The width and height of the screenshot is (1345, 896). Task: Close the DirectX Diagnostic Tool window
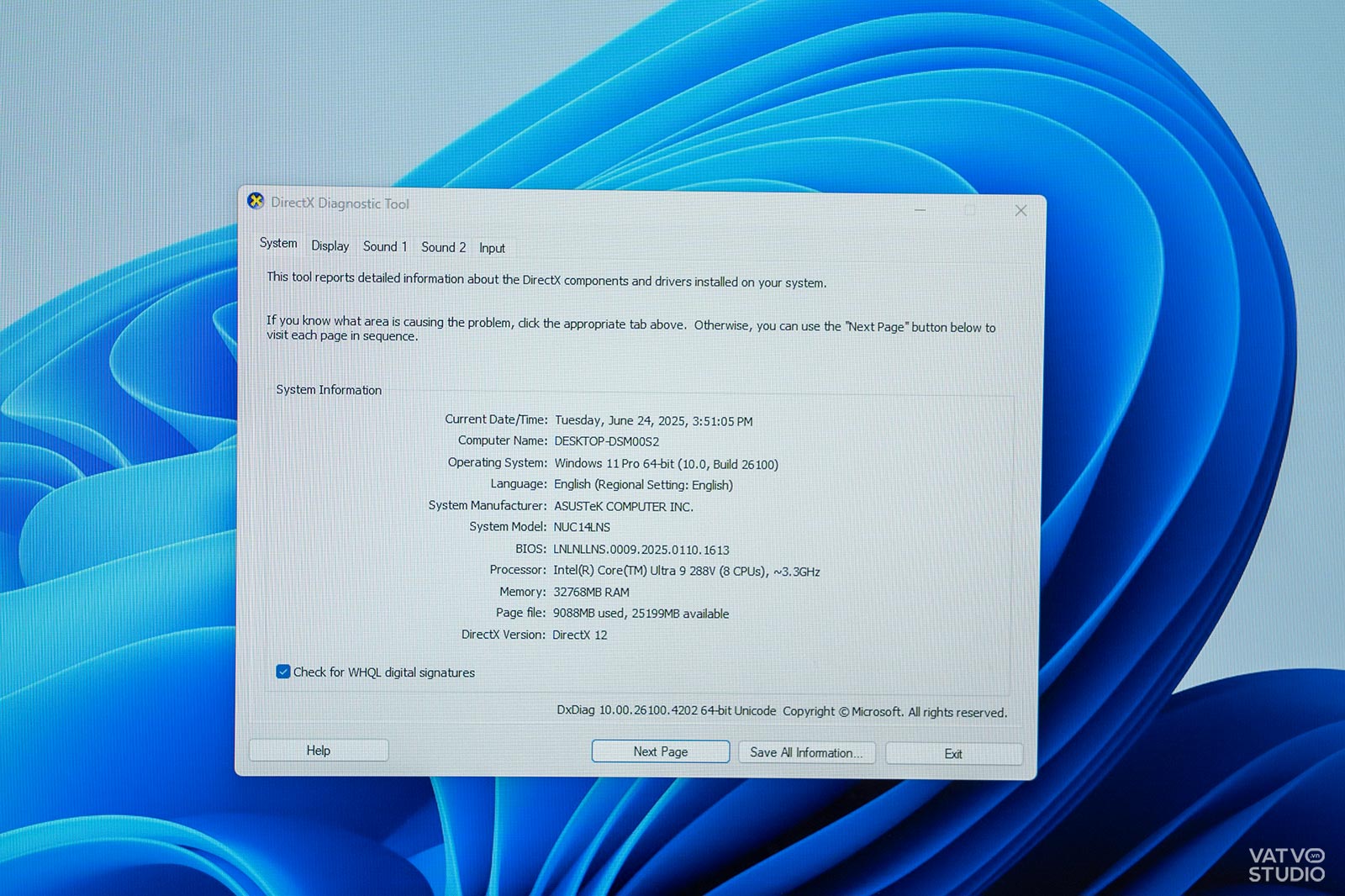pyautogui.click(x=1021, y=211)
